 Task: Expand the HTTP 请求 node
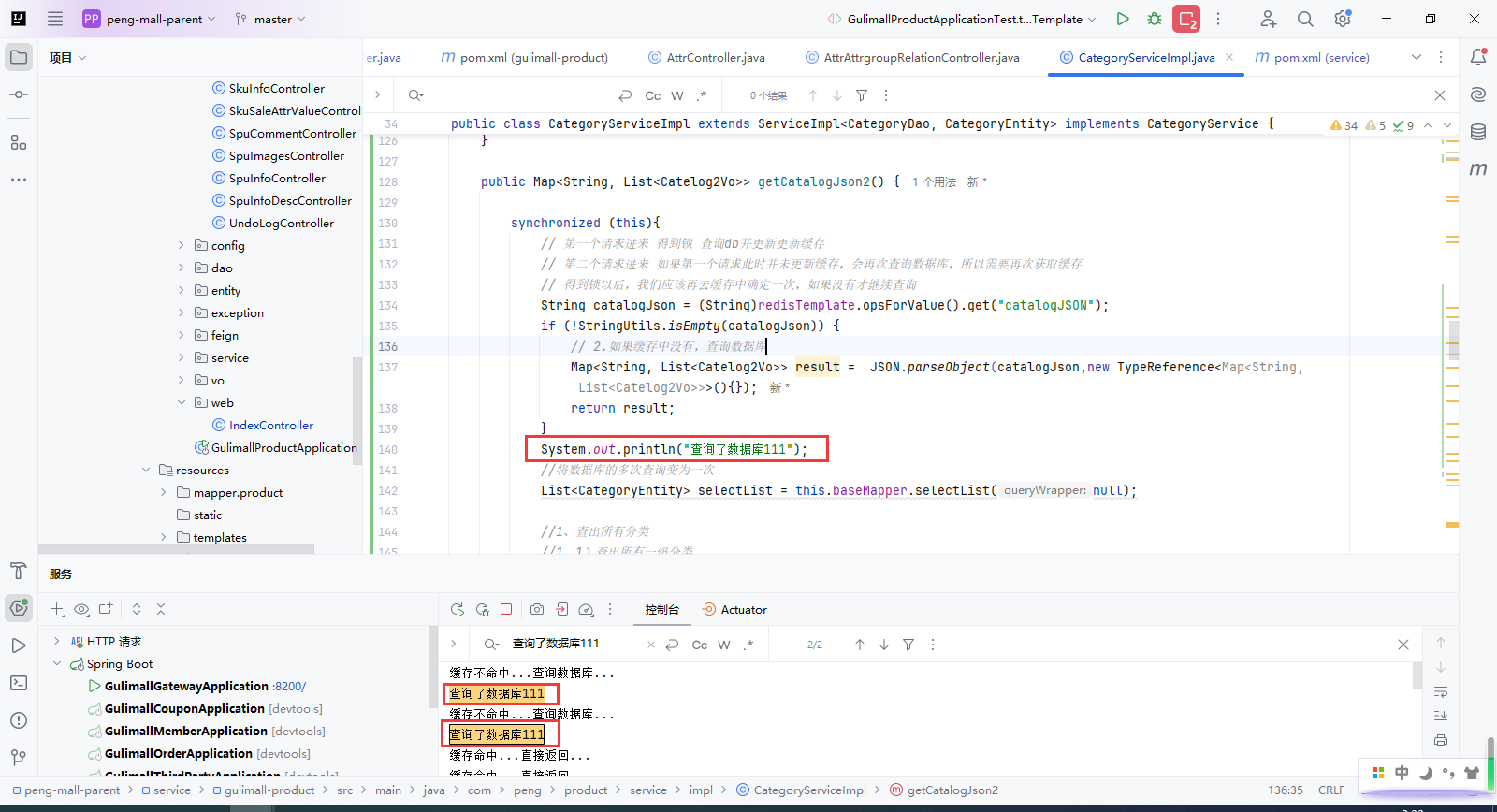(x=57, y=641)
